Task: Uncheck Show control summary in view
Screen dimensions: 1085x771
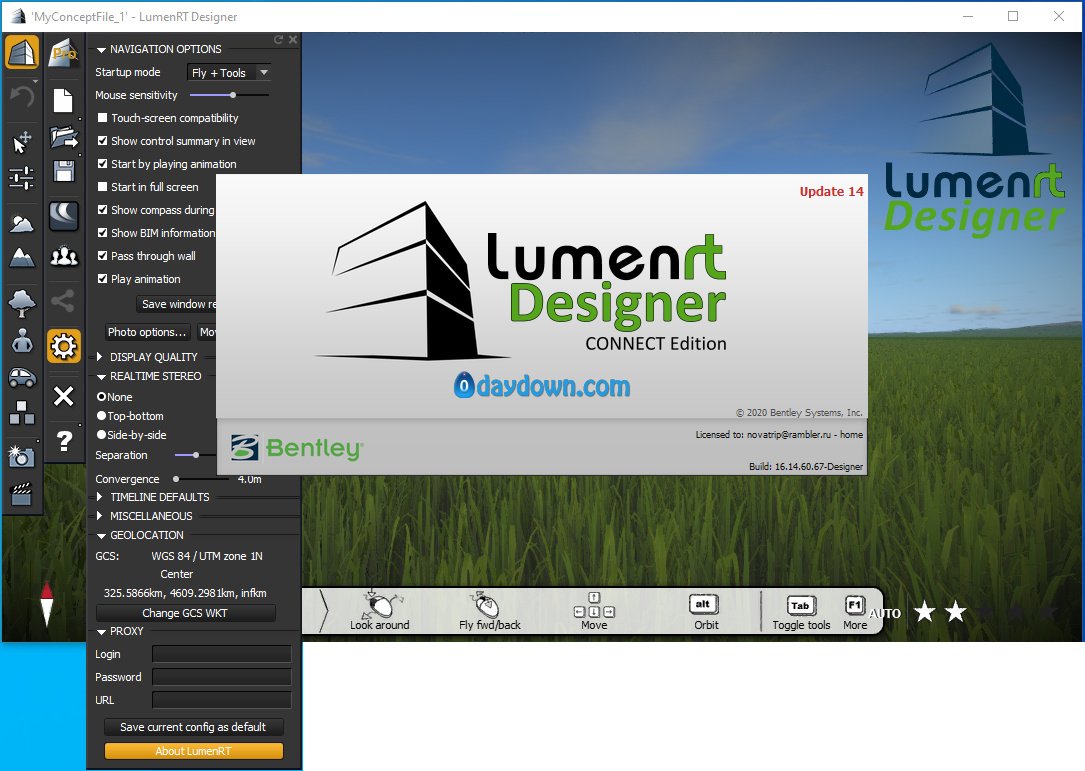Action: [x=102, y=140]
